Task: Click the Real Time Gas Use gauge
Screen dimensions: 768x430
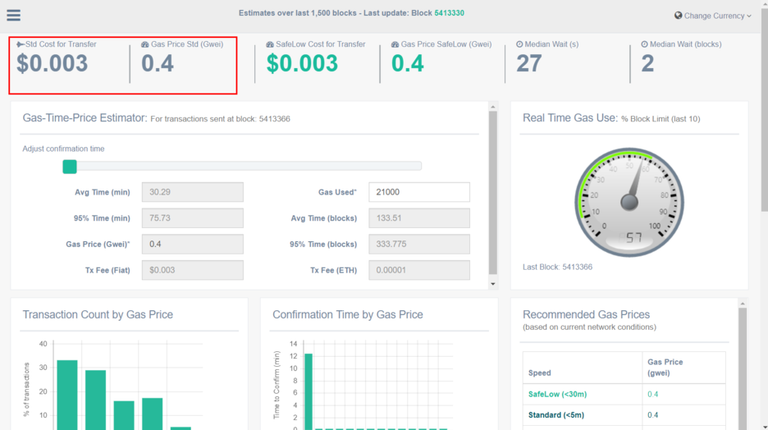Action: 629,199
